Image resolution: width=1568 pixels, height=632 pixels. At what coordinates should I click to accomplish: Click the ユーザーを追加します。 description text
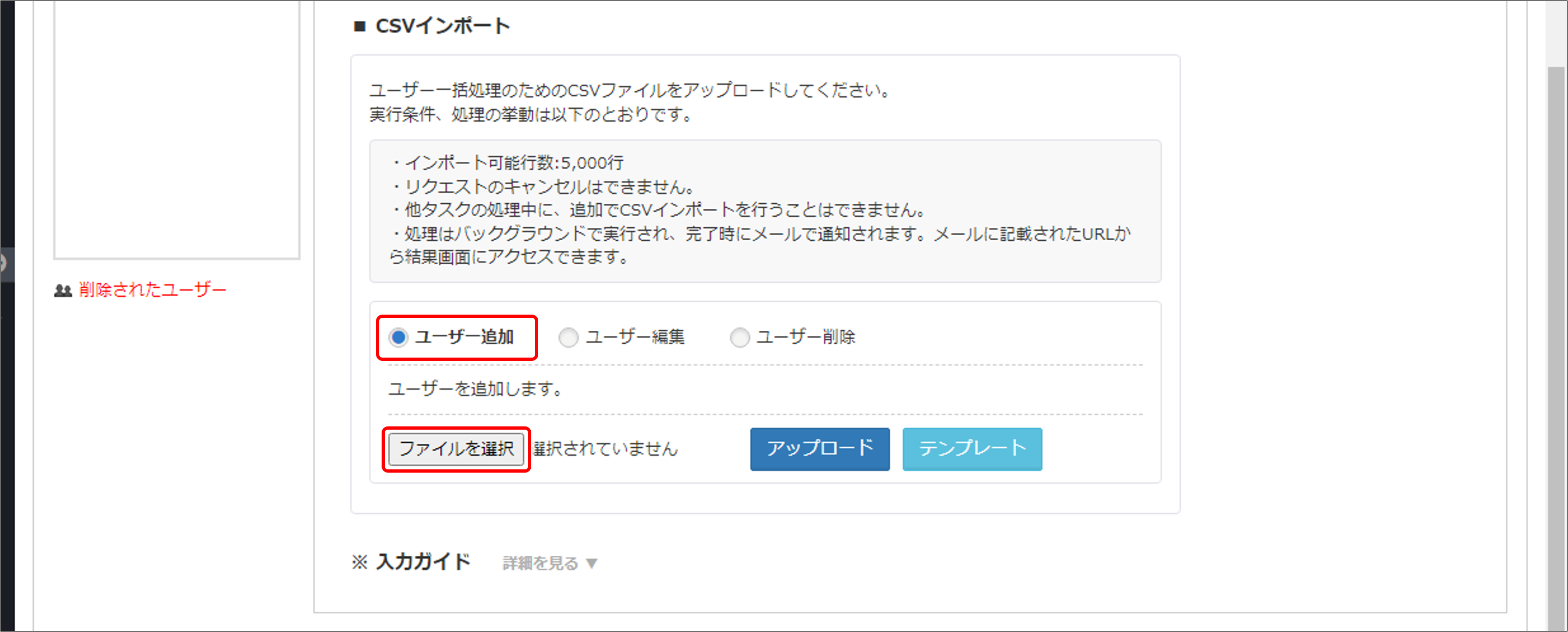click(x=475, y=389)
